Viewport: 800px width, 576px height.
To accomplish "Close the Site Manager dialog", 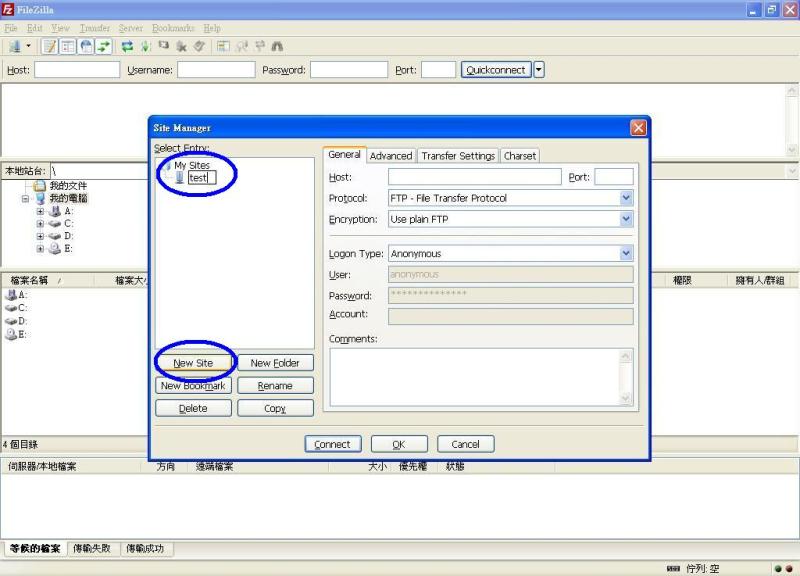I will click(638, 128).
